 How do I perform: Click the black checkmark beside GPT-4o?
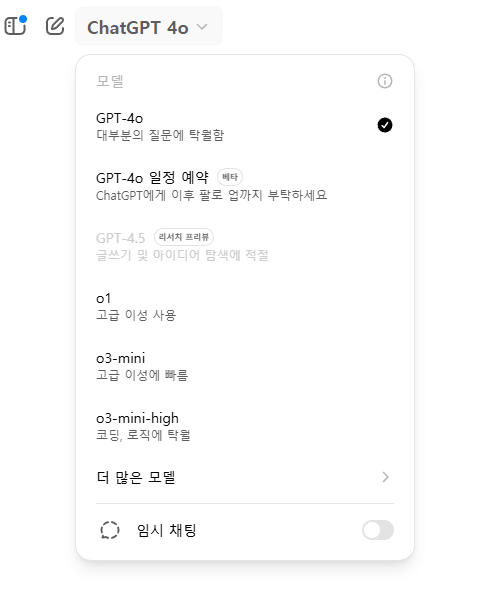click(385, 125)
